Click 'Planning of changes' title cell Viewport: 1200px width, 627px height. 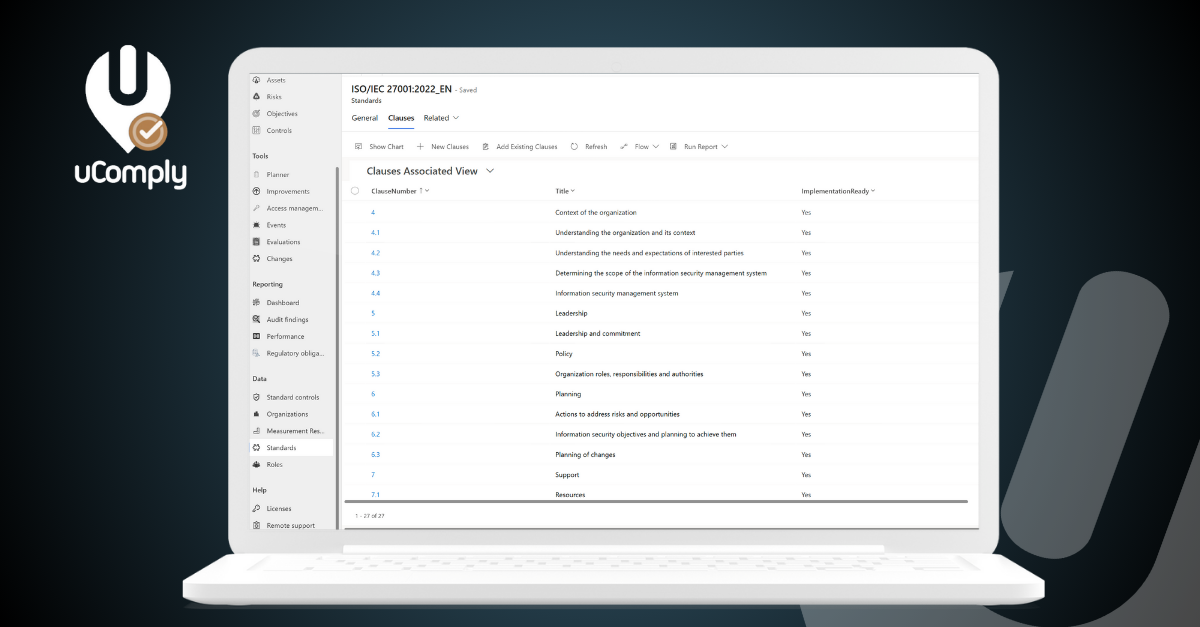(x=585, y=455)
